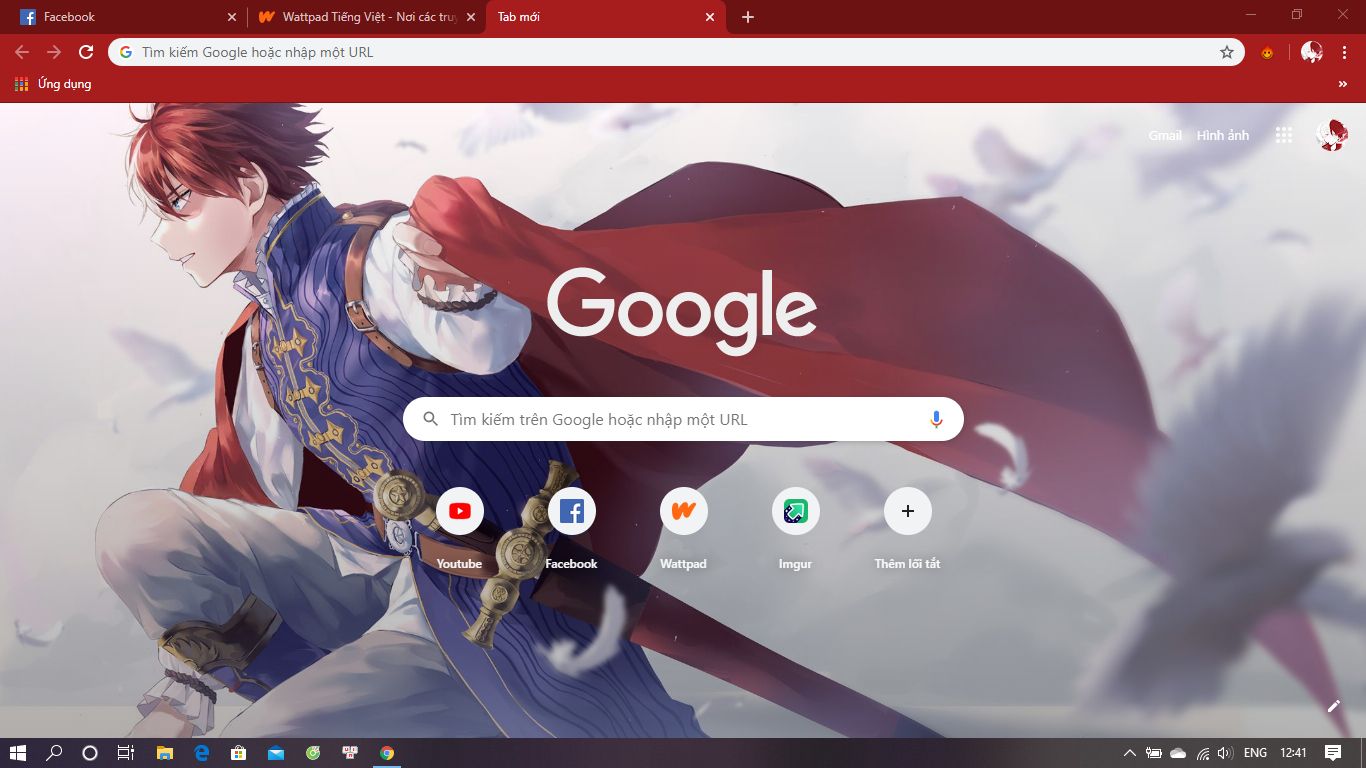Screen dimensions: 1366x768
Task: Close the Wattpad Tiếng Việt tab
Action: [471, 17]
